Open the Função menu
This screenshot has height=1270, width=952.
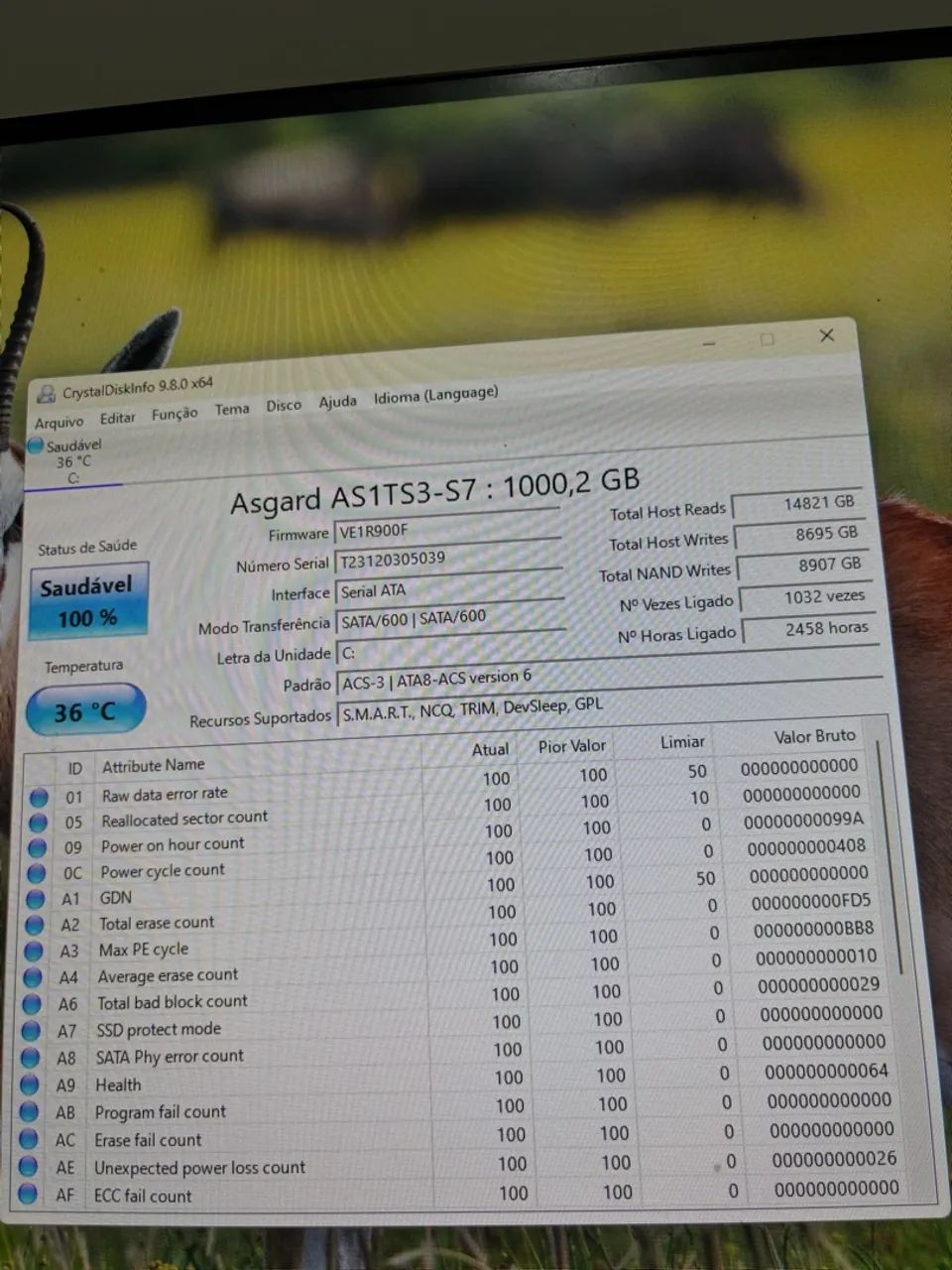click(175, 414)
